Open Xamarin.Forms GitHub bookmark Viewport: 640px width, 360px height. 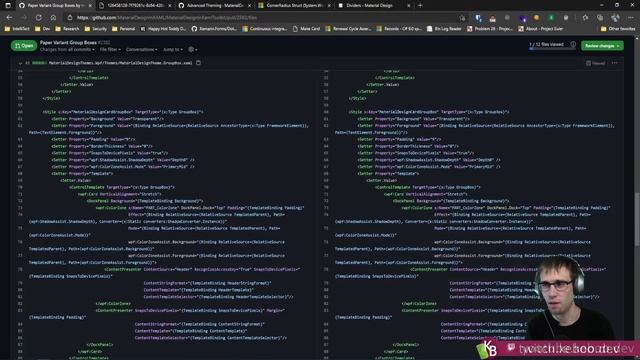[x=214, y=29]
